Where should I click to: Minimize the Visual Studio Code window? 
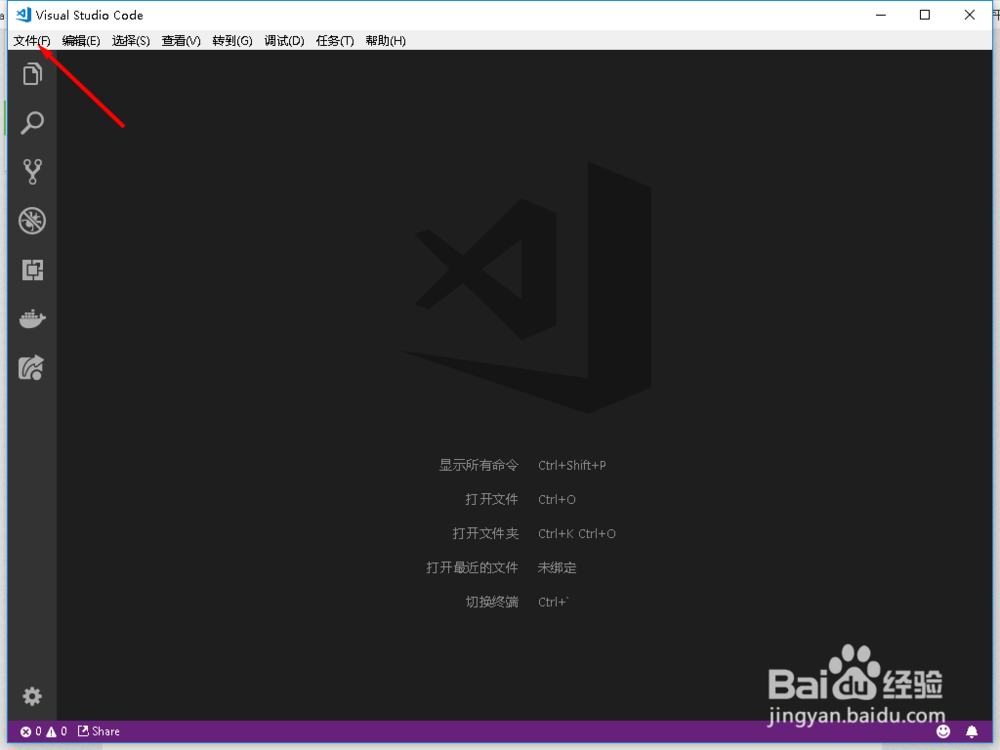click(881, 15)
